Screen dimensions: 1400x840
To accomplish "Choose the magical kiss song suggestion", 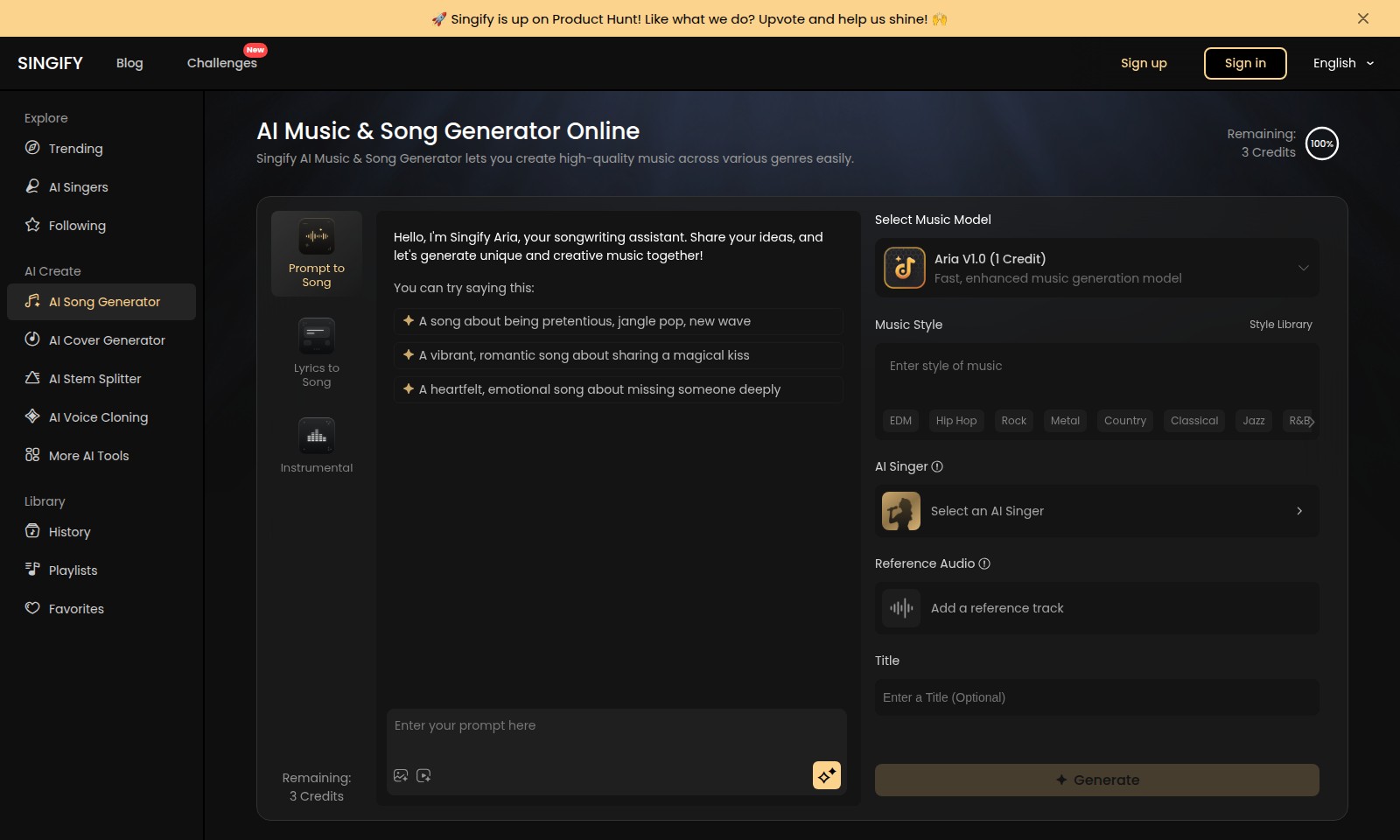I will point(619,355).
